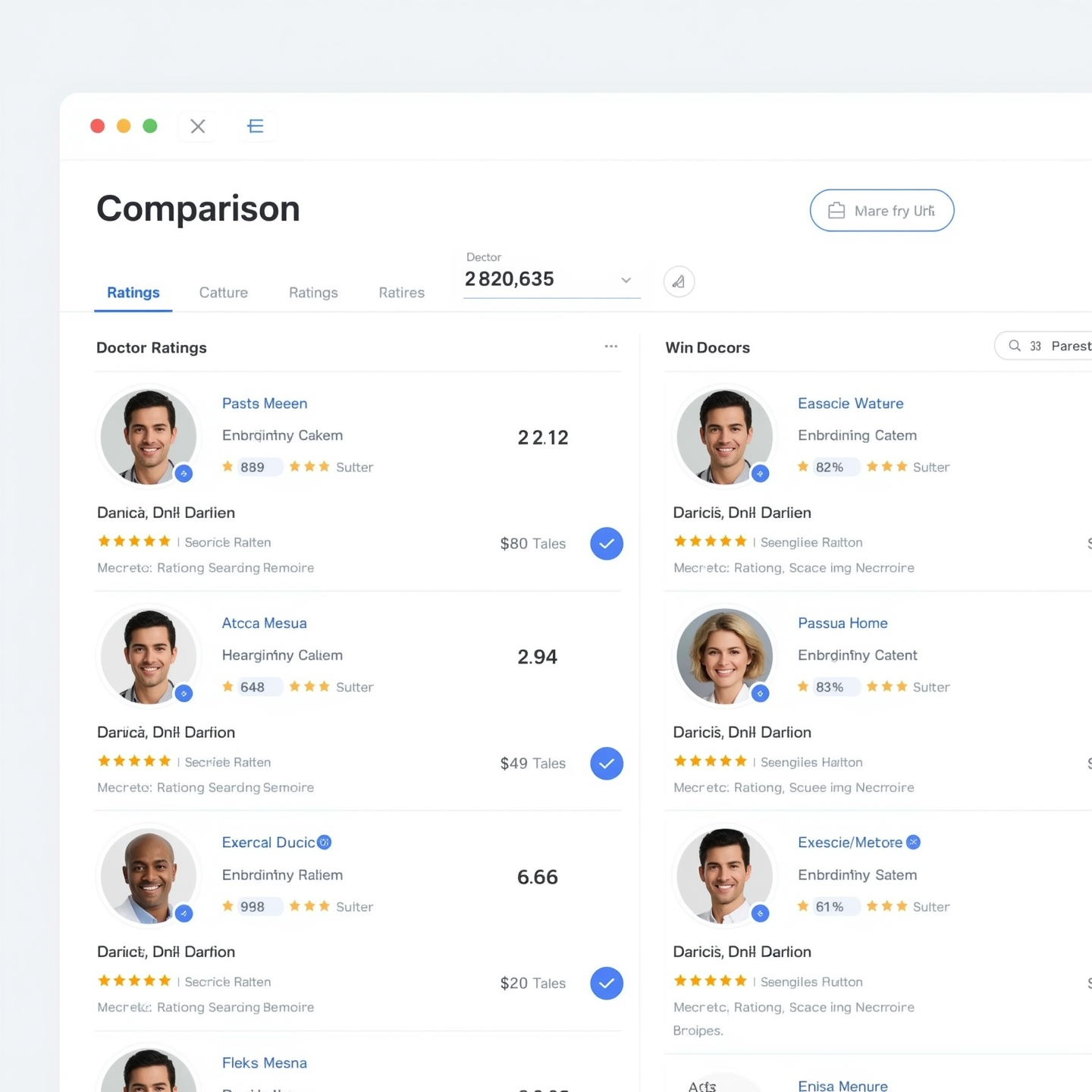Open Passua Home profile link
Screen dimensions: 1092x1092
pos(843,623)
